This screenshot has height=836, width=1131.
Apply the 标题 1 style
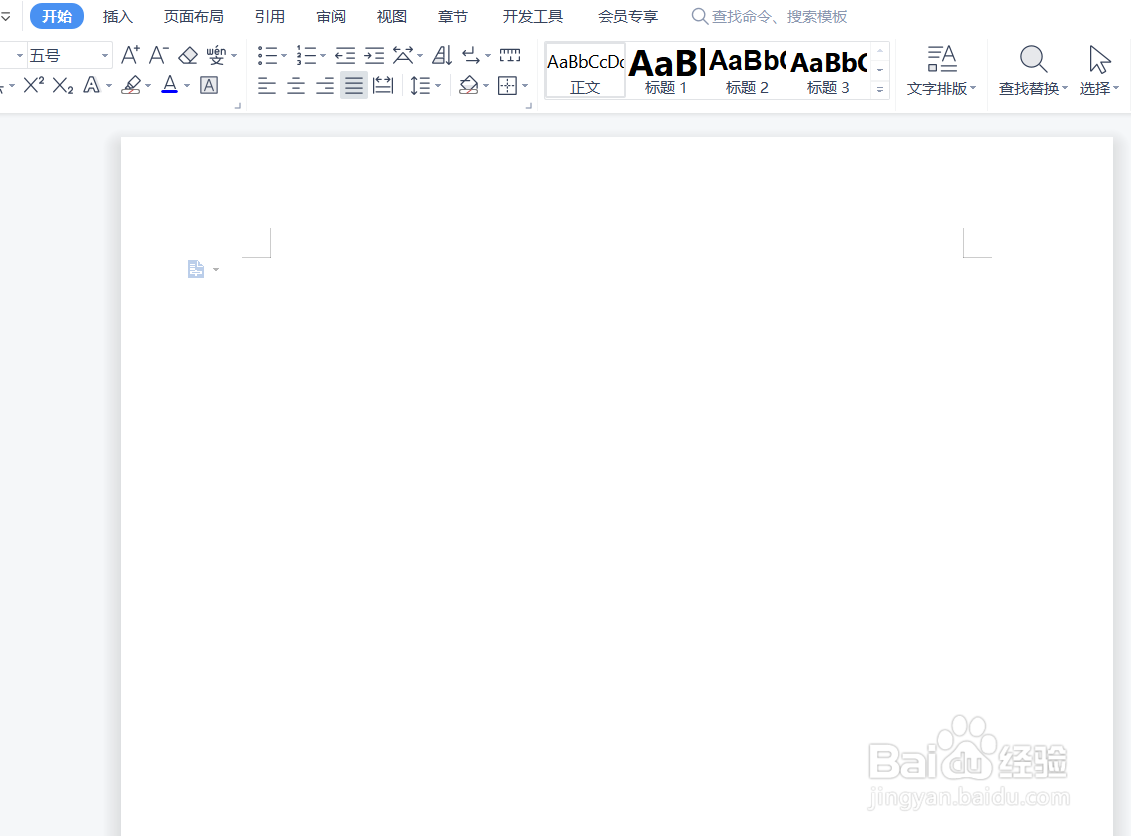(666, 70)
